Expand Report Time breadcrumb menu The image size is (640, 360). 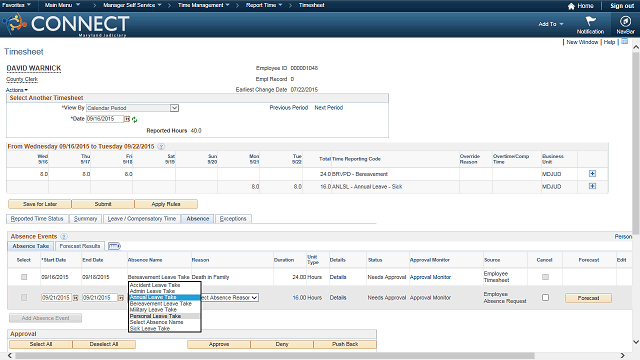point(264,5)
